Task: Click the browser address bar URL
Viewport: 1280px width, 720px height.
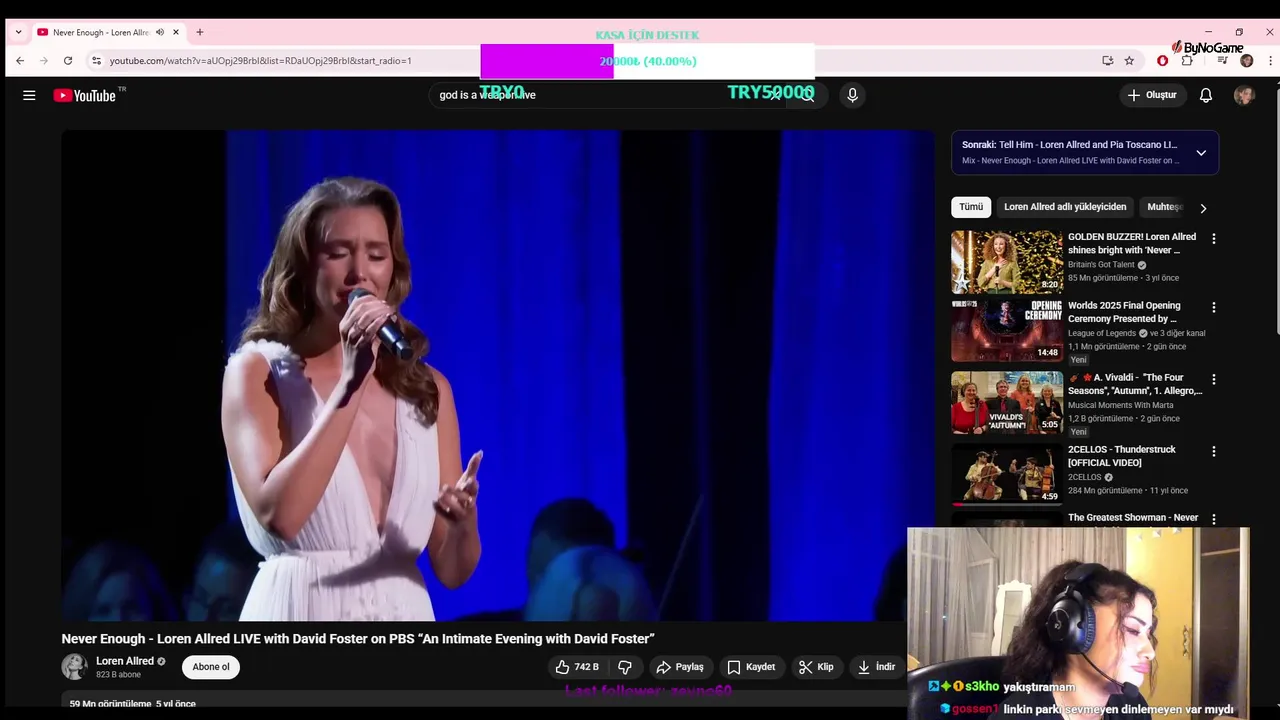Action: pyautogui.click(x=260, y=61)
